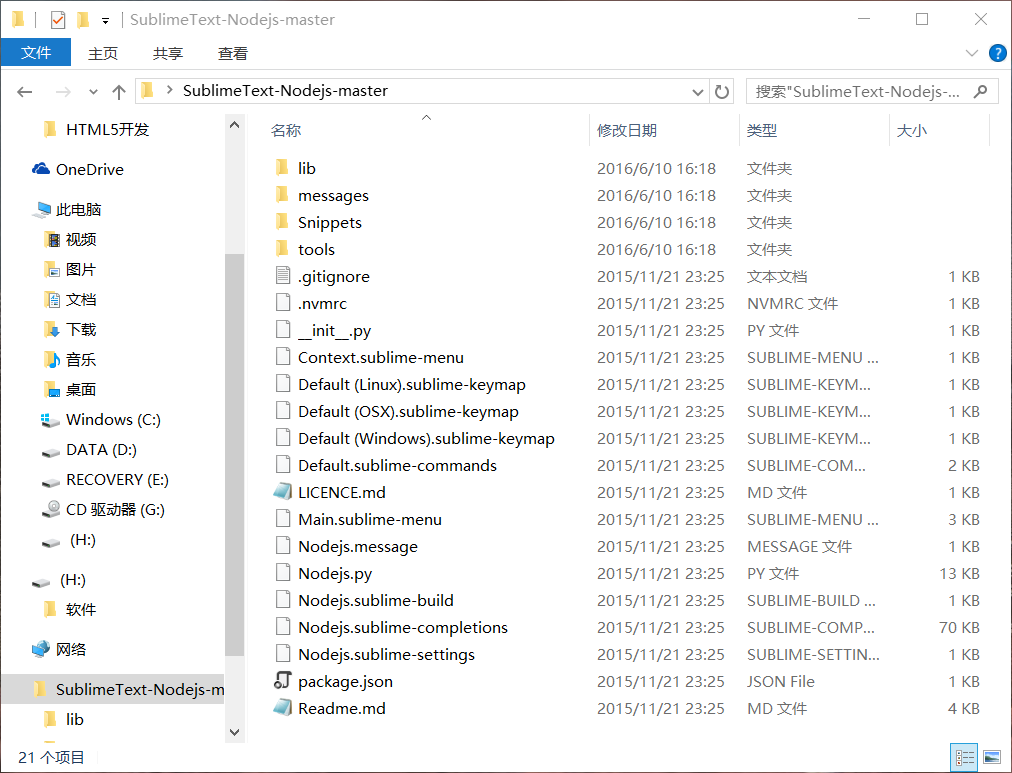The width and height of the screenshot is (1012, 773).
Task: Click the sidebar vertical scrollbar thumb
Action: click(234, 454)
